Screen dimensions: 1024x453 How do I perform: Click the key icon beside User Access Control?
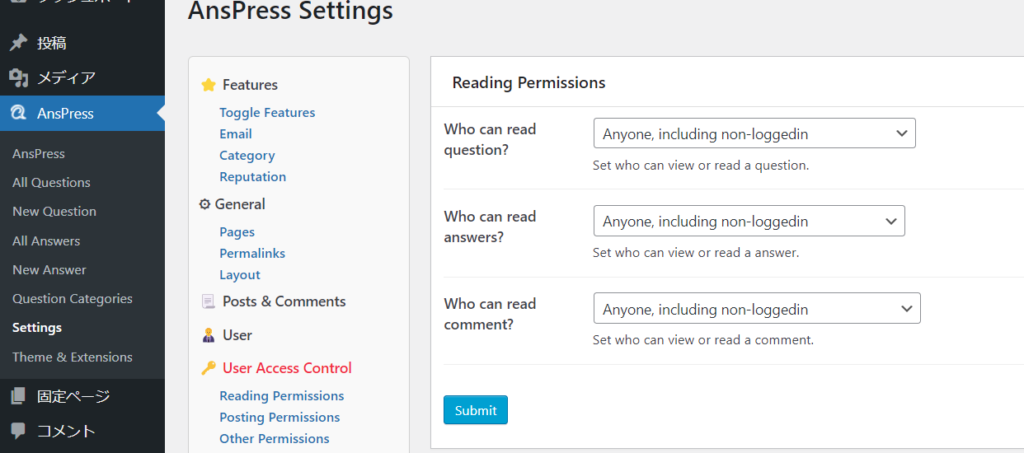point(208,368)
